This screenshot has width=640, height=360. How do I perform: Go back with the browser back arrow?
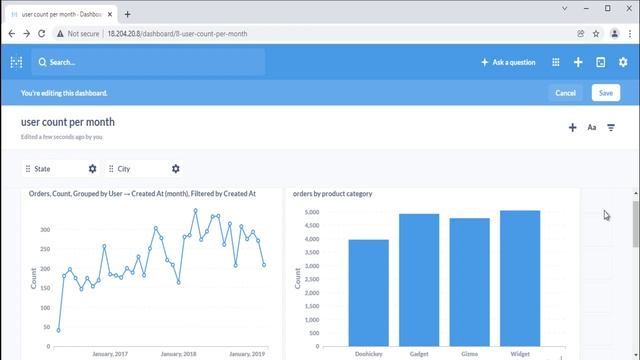coord(11,33)
